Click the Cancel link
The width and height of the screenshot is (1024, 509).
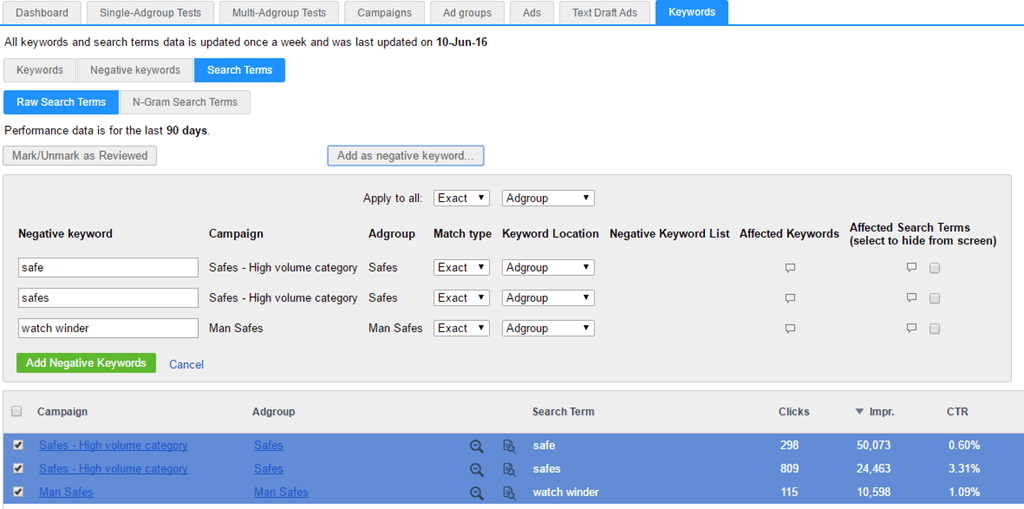point(186,364)
